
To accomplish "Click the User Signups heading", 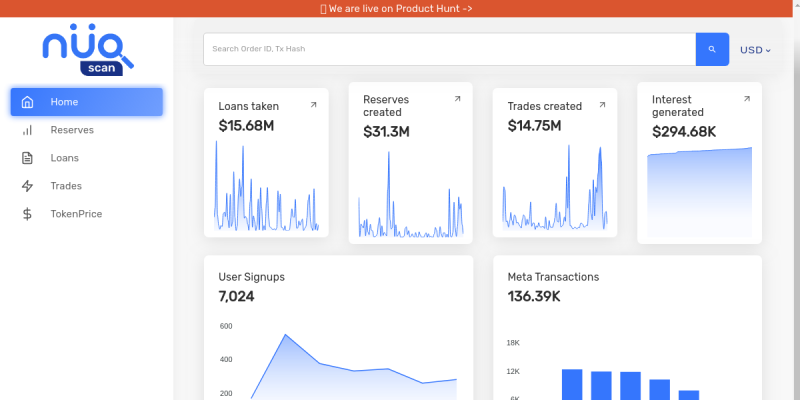I will point(252,277).
